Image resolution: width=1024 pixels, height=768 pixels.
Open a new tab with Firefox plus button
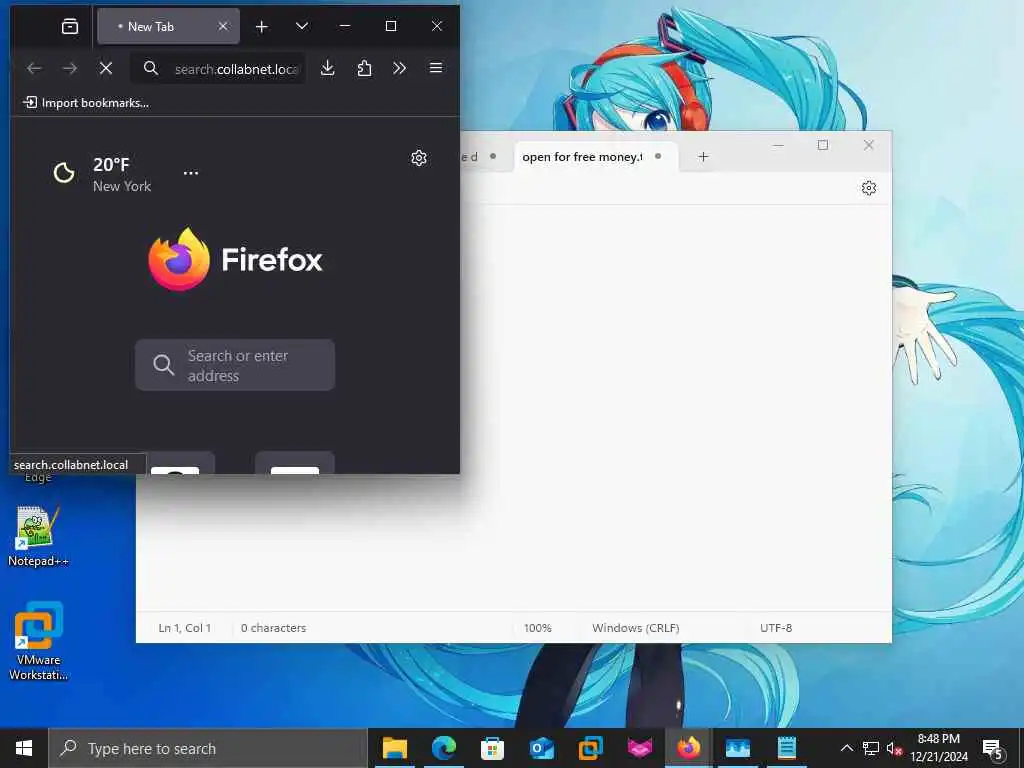point(262,26)
